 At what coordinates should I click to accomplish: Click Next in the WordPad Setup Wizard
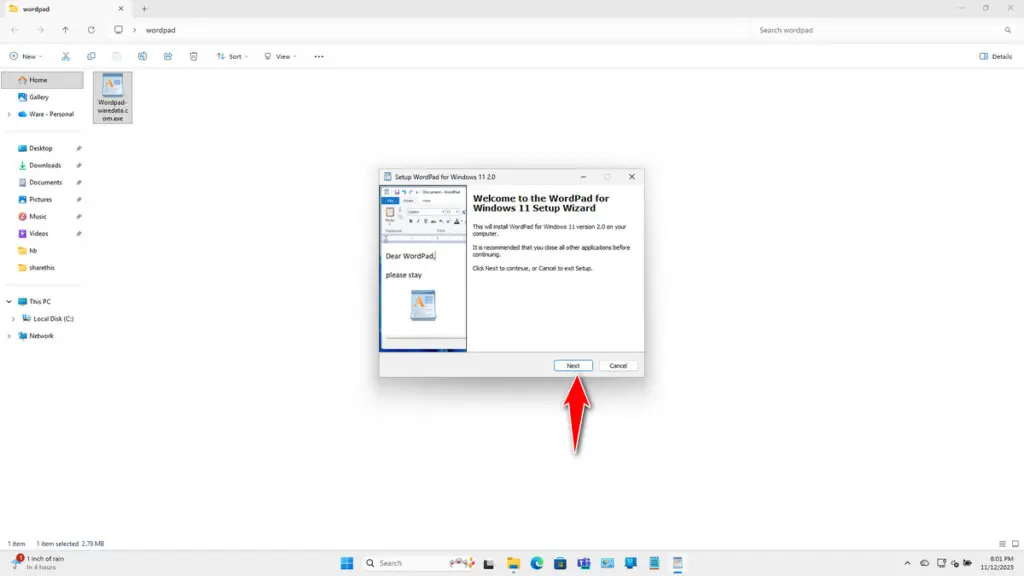pos(573,365)
